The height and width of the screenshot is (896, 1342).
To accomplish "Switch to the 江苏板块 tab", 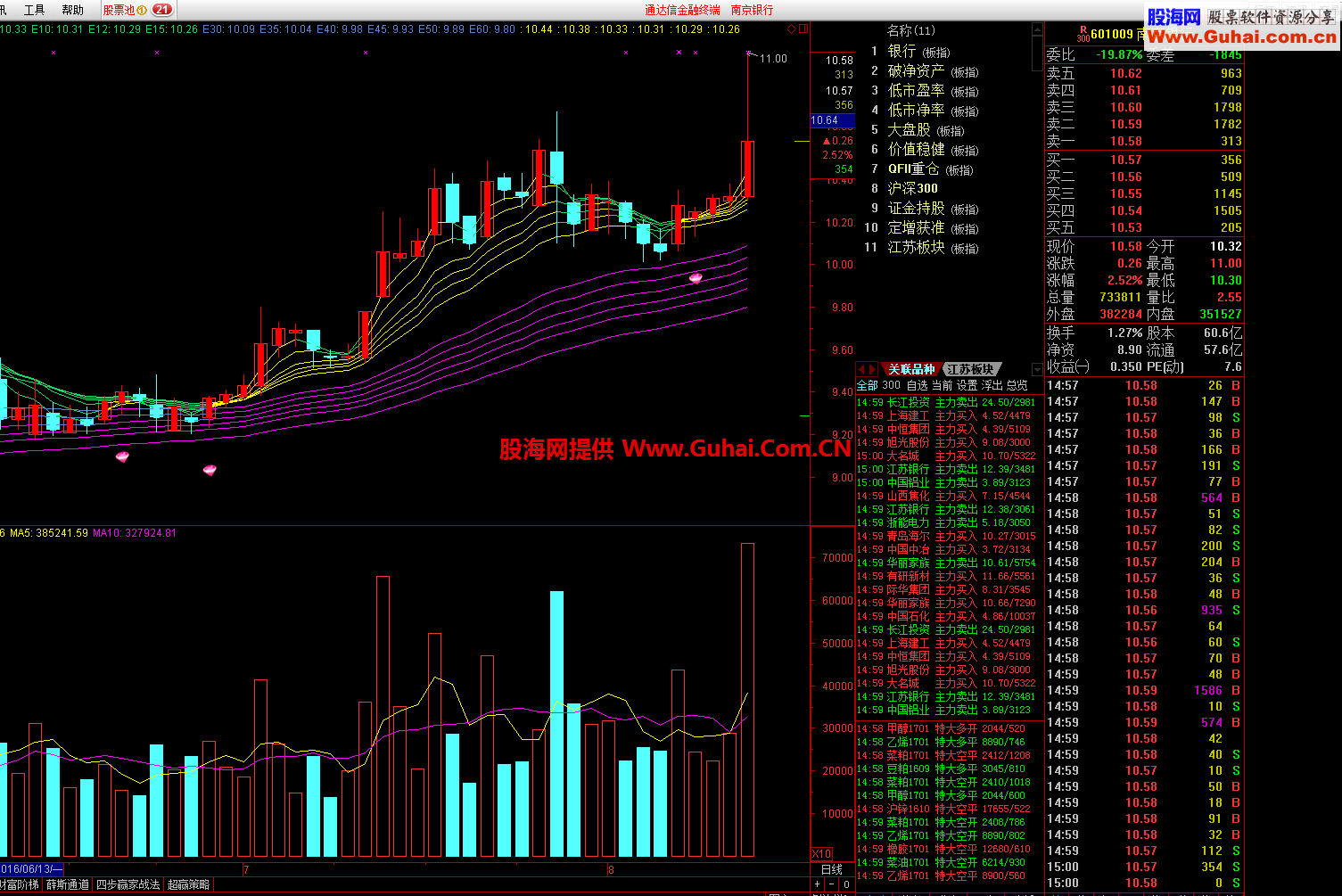I will (971, 369).
